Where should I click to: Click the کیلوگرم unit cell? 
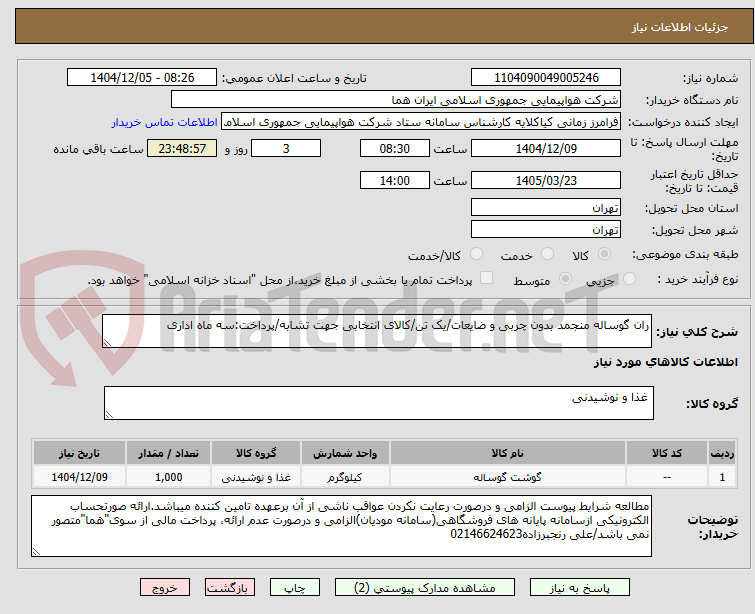tap(345, 477)
